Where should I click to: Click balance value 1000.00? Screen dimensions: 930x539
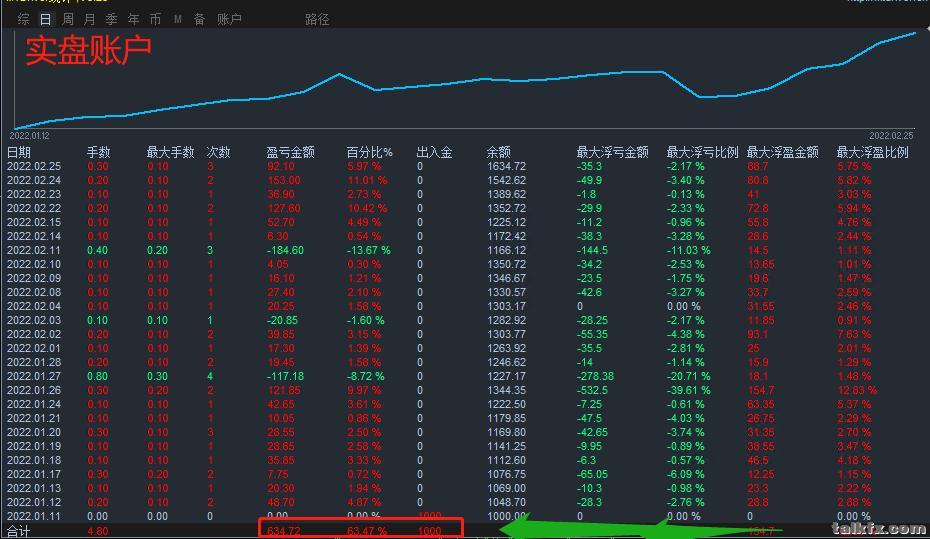pos(507,516)
